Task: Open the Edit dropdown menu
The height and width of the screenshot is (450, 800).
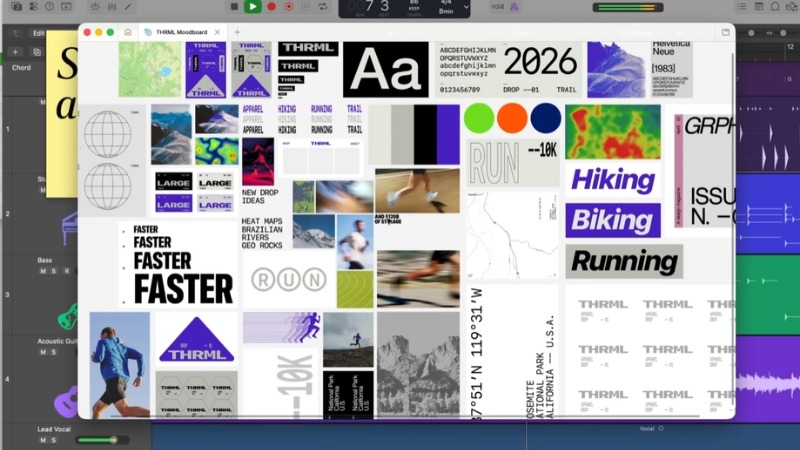Action: click(38, 33)
